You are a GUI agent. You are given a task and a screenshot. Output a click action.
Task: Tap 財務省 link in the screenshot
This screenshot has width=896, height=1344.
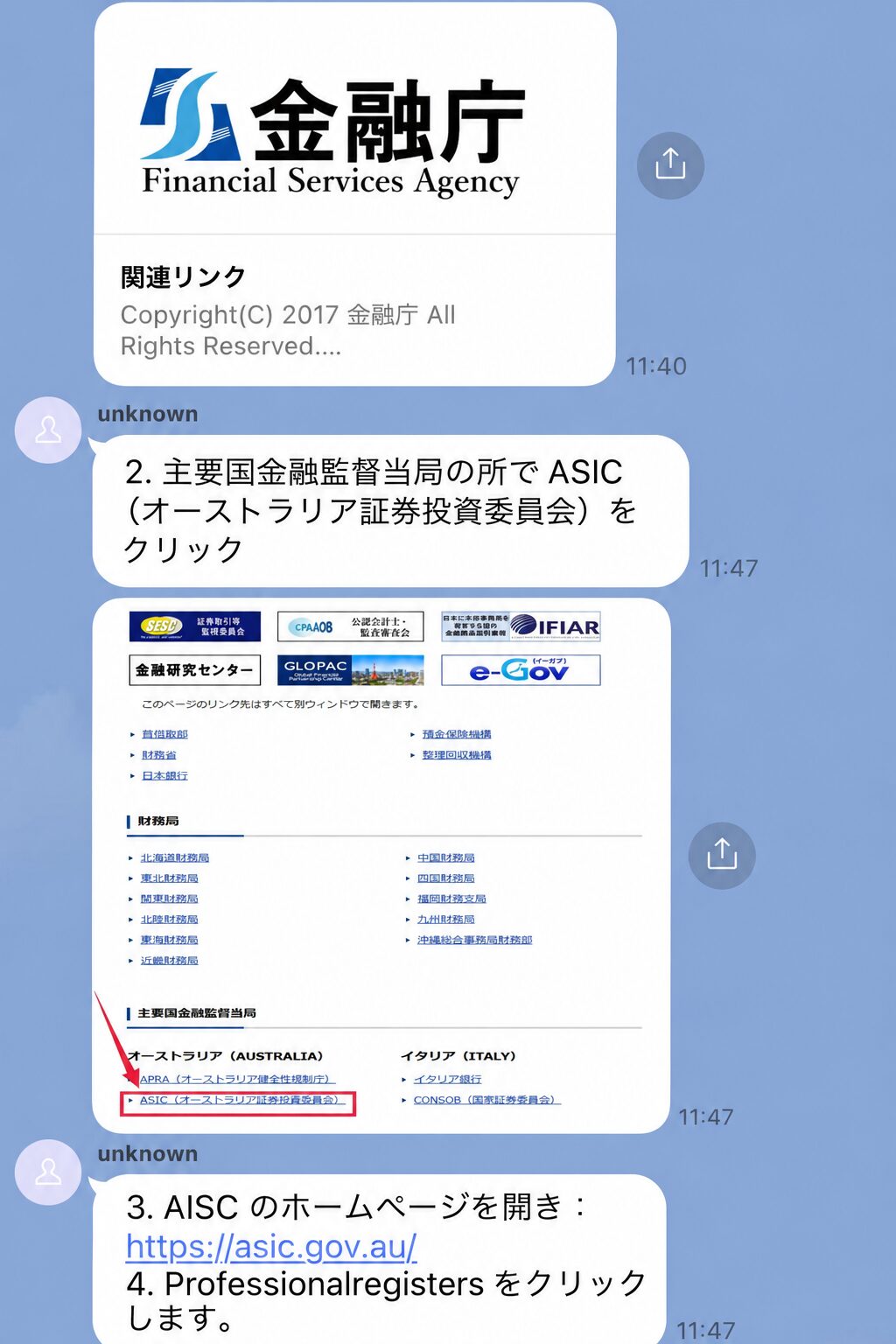click(x=159, y=755)
